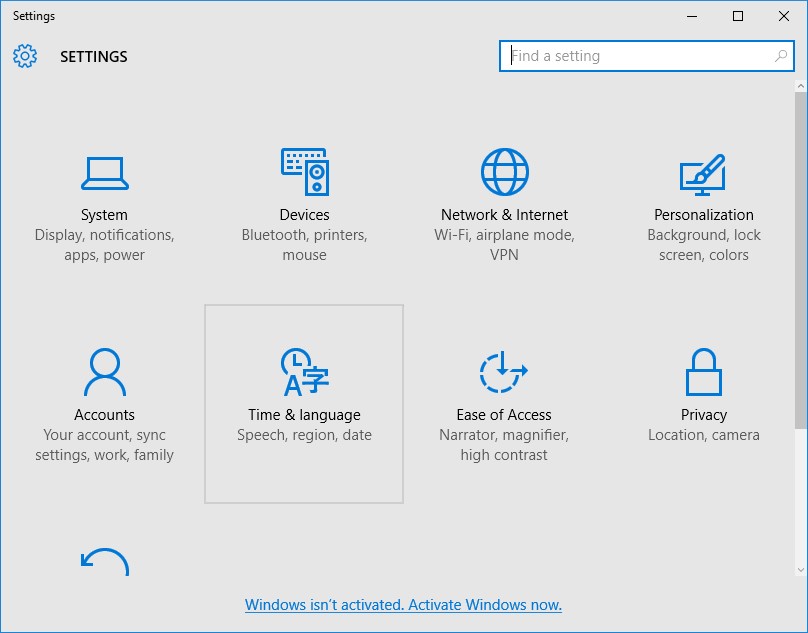Click the 'Accounts' title text
The height and width of the screenshot is (633, 808).
click(105, 414)
